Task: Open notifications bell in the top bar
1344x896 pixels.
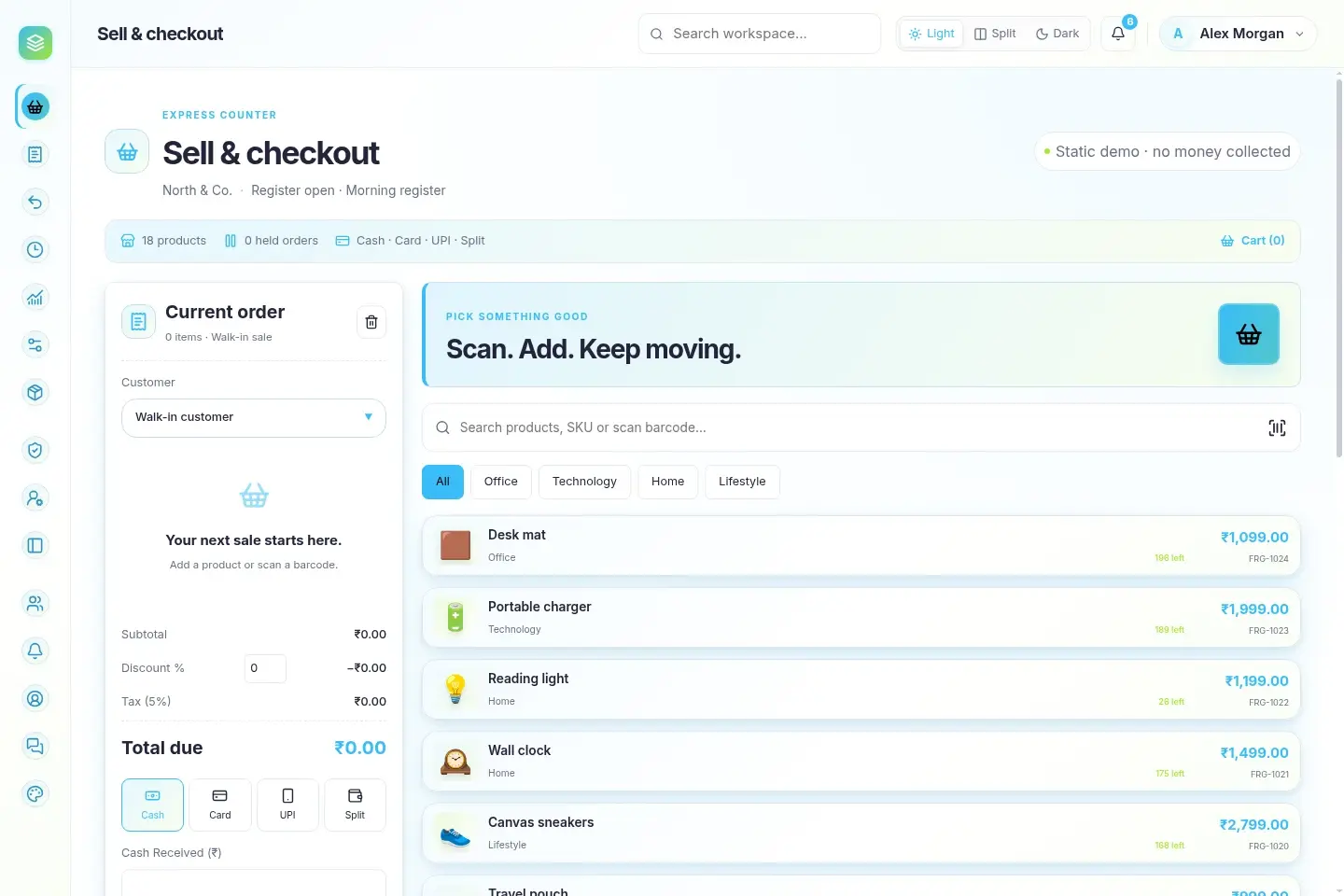Action: click(1118, 34)
